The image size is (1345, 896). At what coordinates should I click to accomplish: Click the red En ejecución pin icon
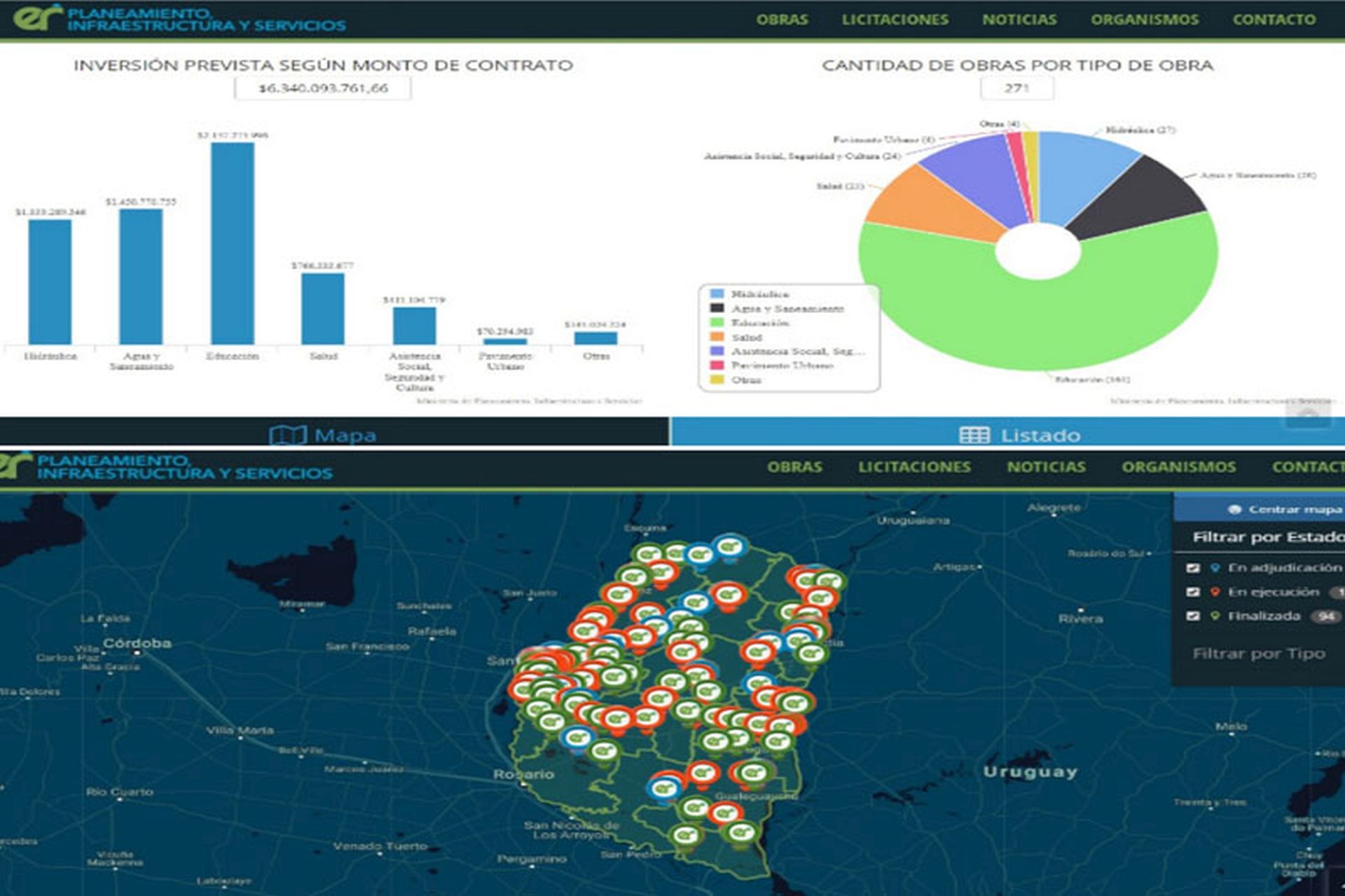click(x=1215, y=593)
